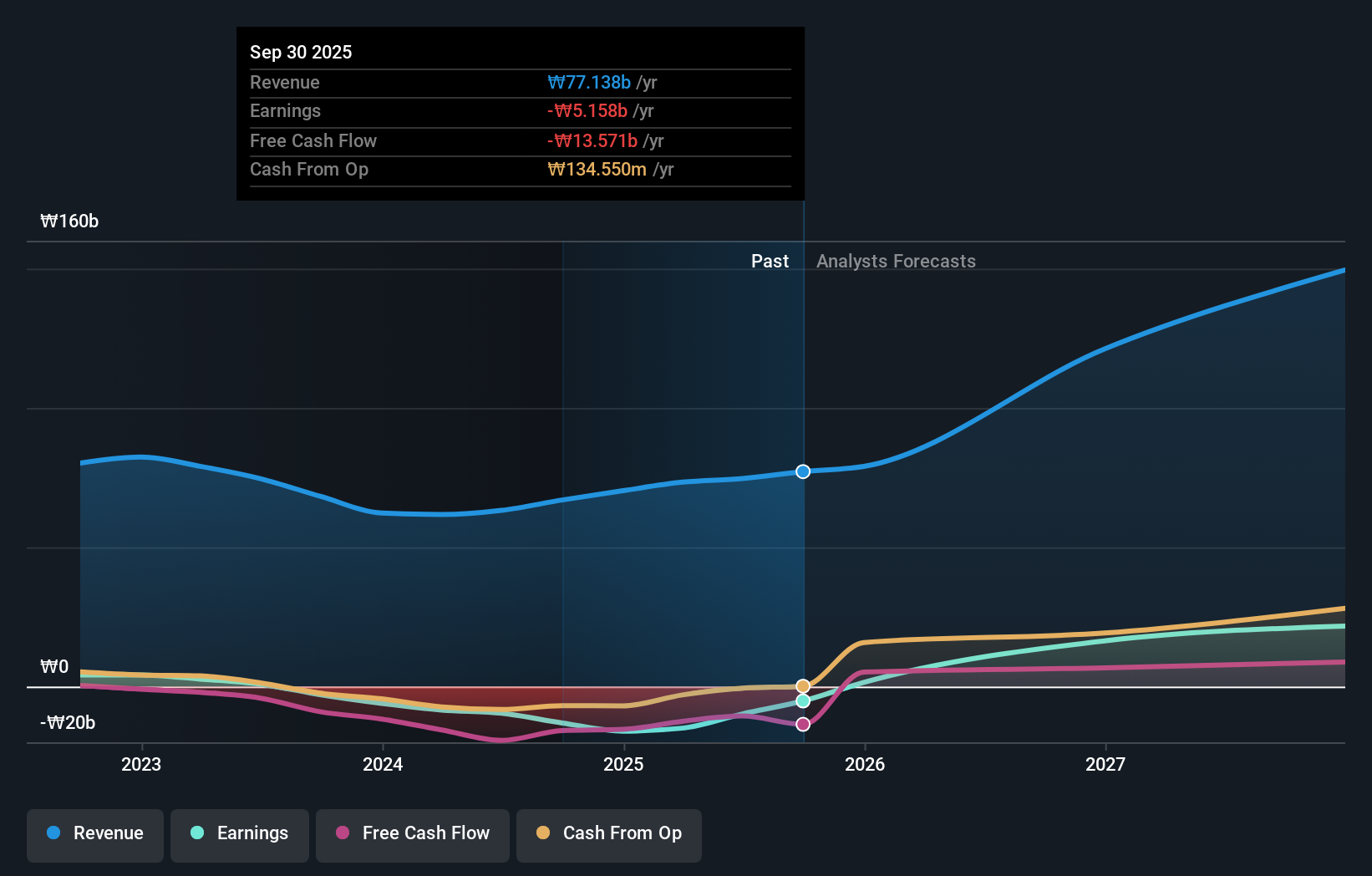Image resolution: width=1372 pixels, height=876 pixels.
Task: Click the orange Cash From Op legend dot
Action: coord(544,833)
